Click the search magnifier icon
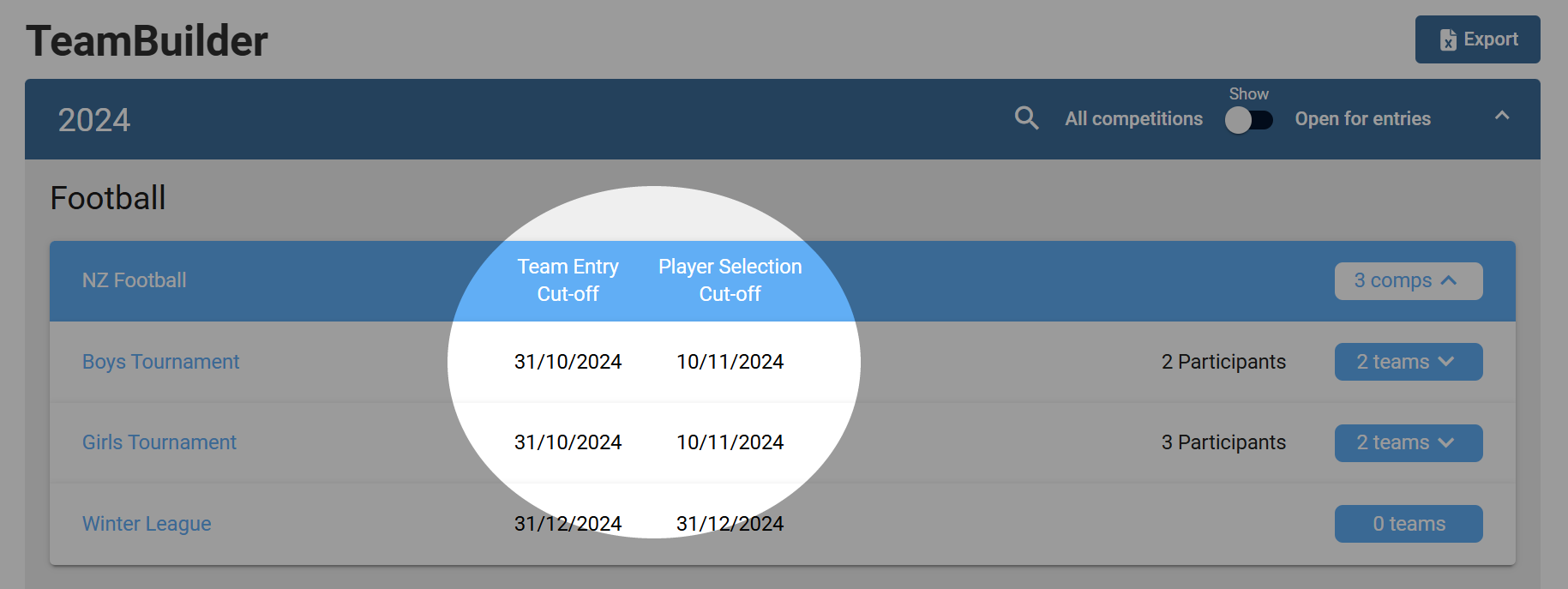Viewport: 1568px width, 589px height. click(1026, 118)
